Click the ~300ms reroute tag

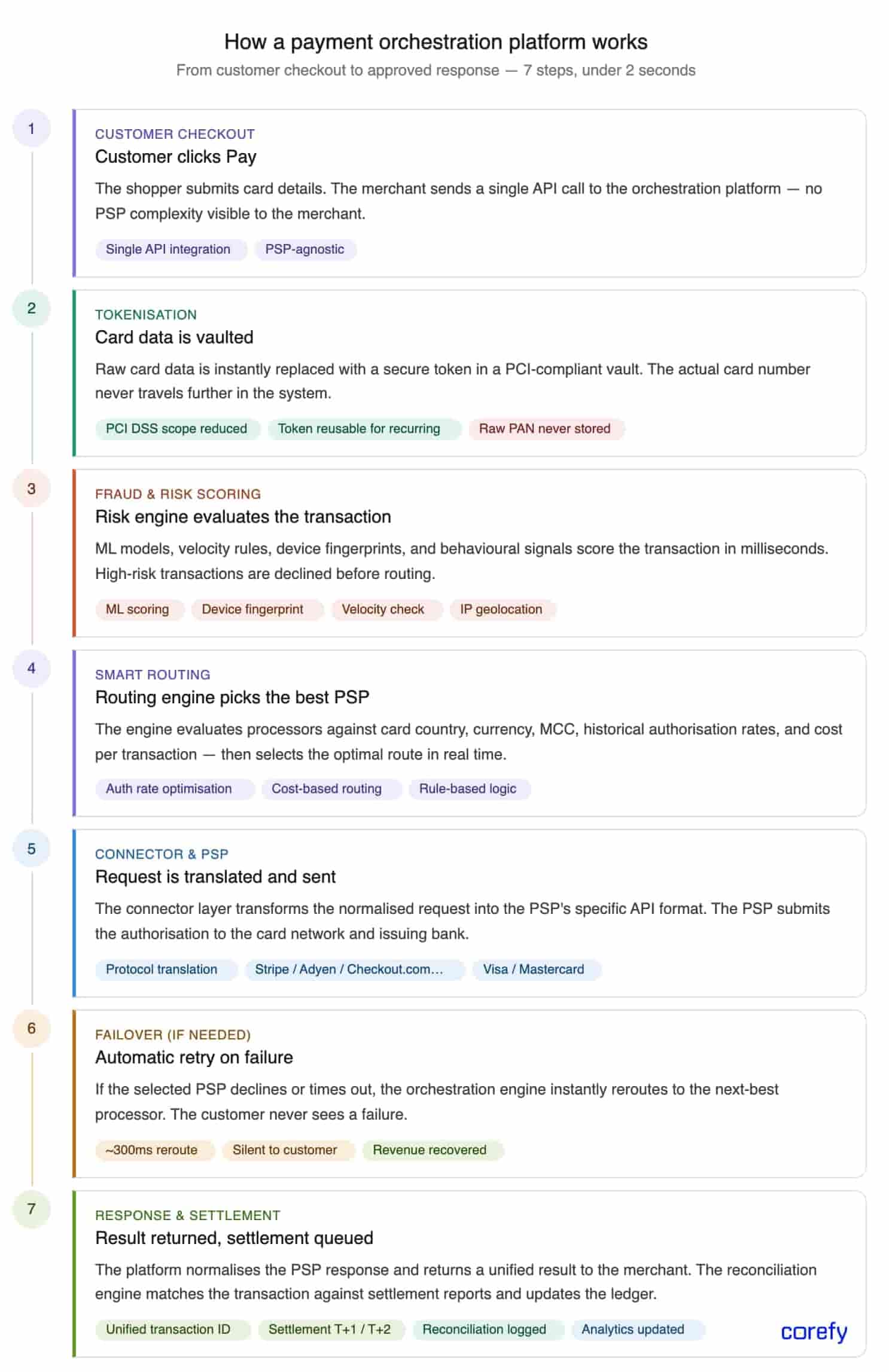click(151, 1150)
